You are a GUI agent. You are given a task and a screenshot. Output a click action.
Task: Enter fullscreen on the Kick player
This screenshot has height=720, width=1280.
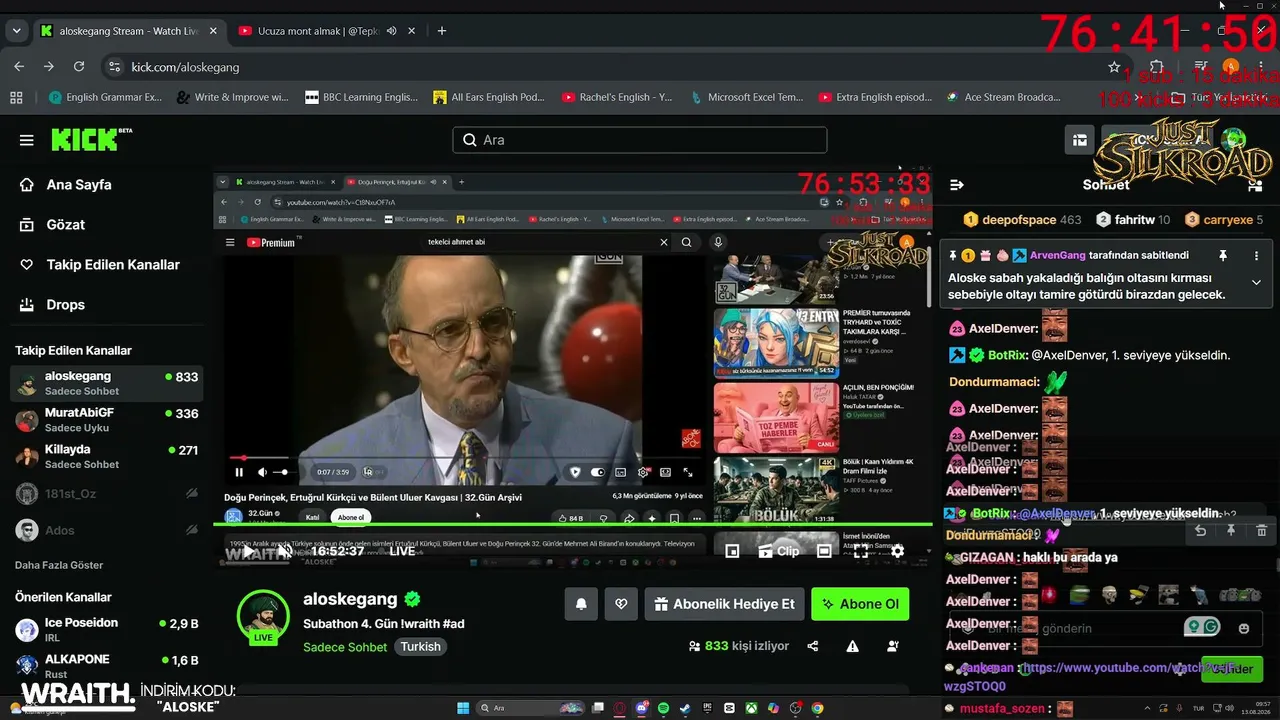tap(861, 551)
